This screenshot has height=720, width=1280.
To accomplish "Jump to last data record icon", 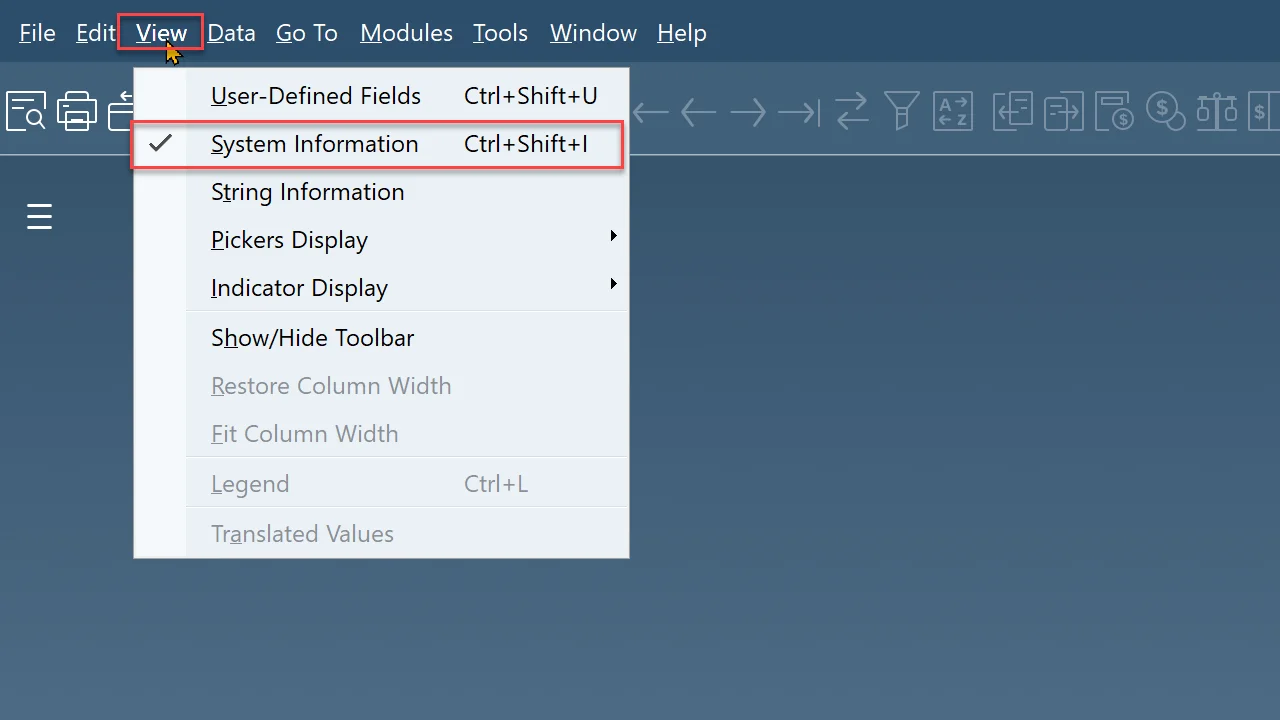I will click(799, 112).
